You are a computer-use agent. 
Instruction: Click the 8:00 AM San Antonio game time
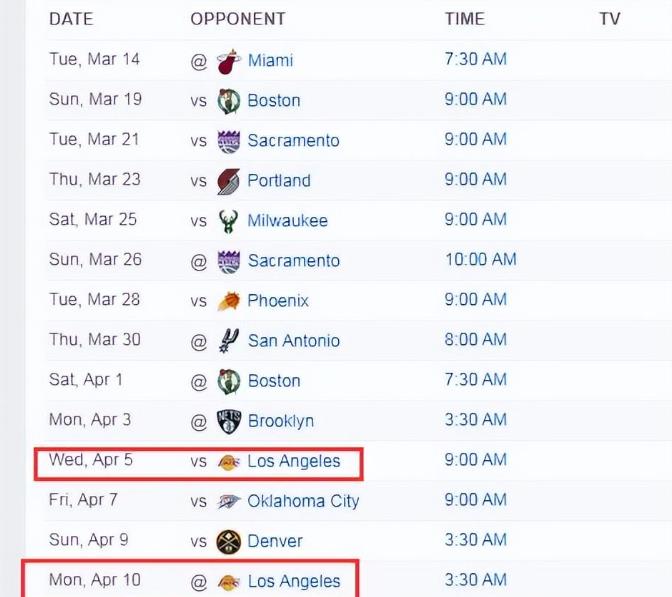point(475,340)
